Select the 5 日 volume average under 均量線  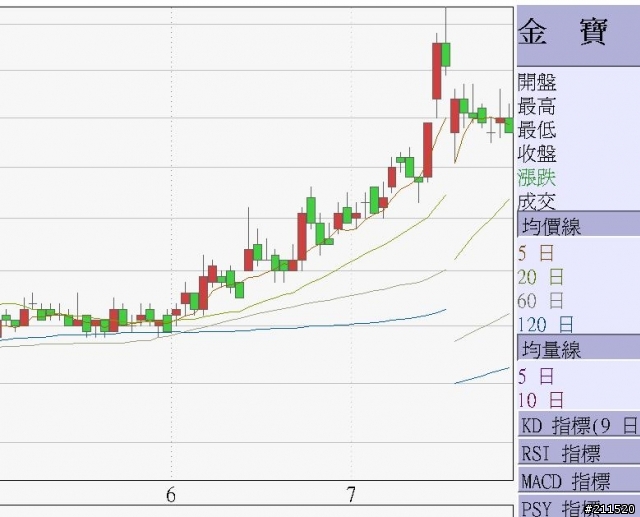pos(536,376)
